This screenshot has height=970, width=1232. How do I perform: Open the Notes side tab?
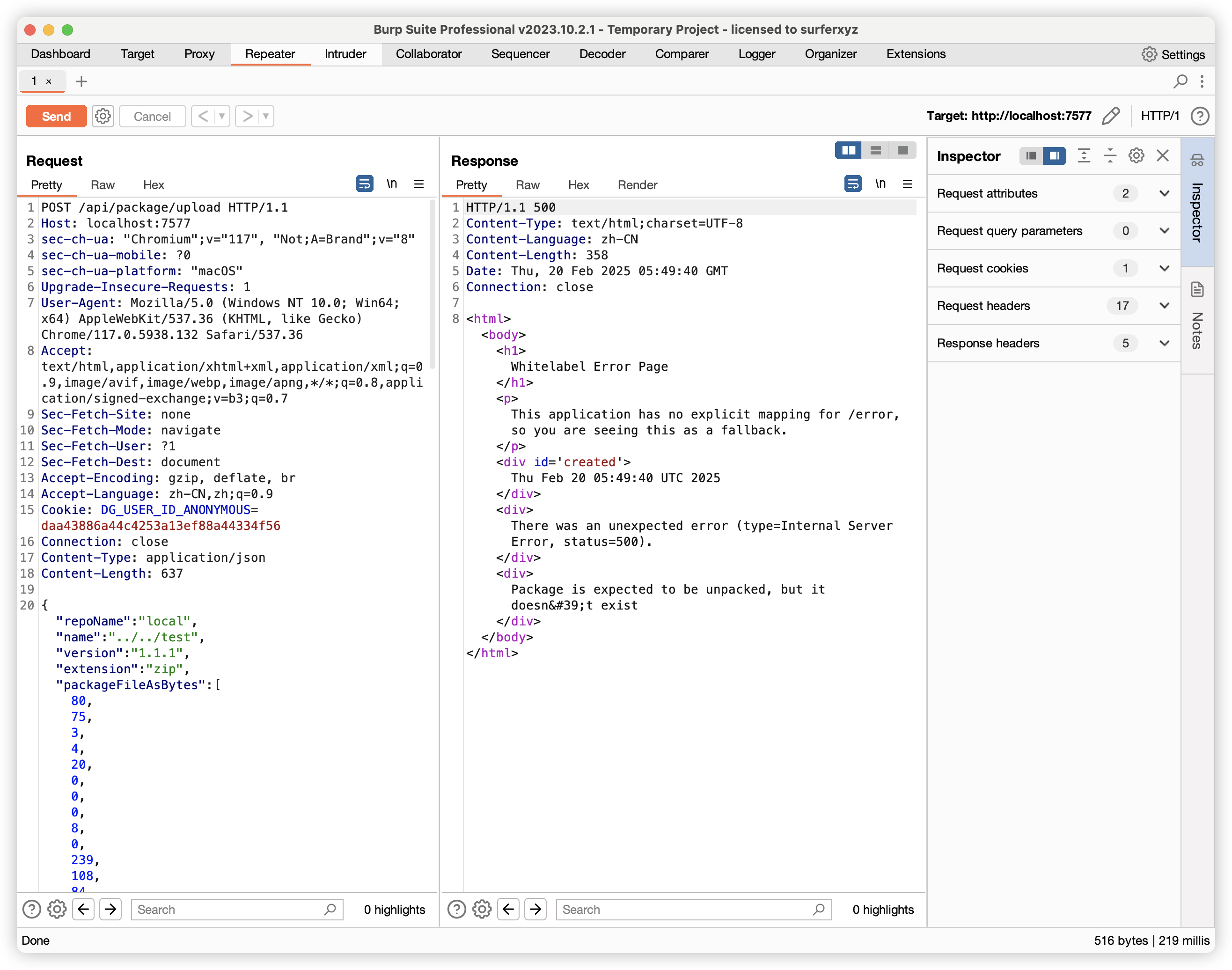tap(1197, 320)
